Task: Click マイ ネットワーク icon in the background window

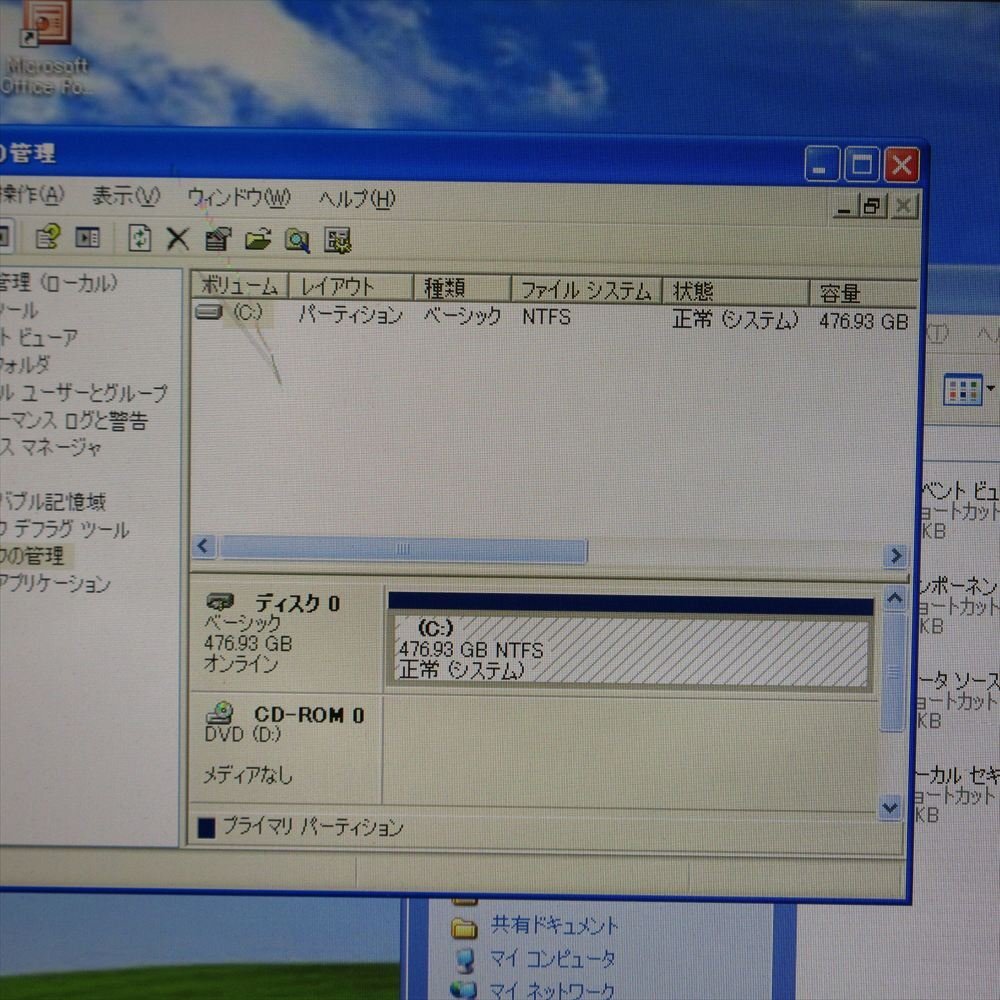Action: coord(464,990)
